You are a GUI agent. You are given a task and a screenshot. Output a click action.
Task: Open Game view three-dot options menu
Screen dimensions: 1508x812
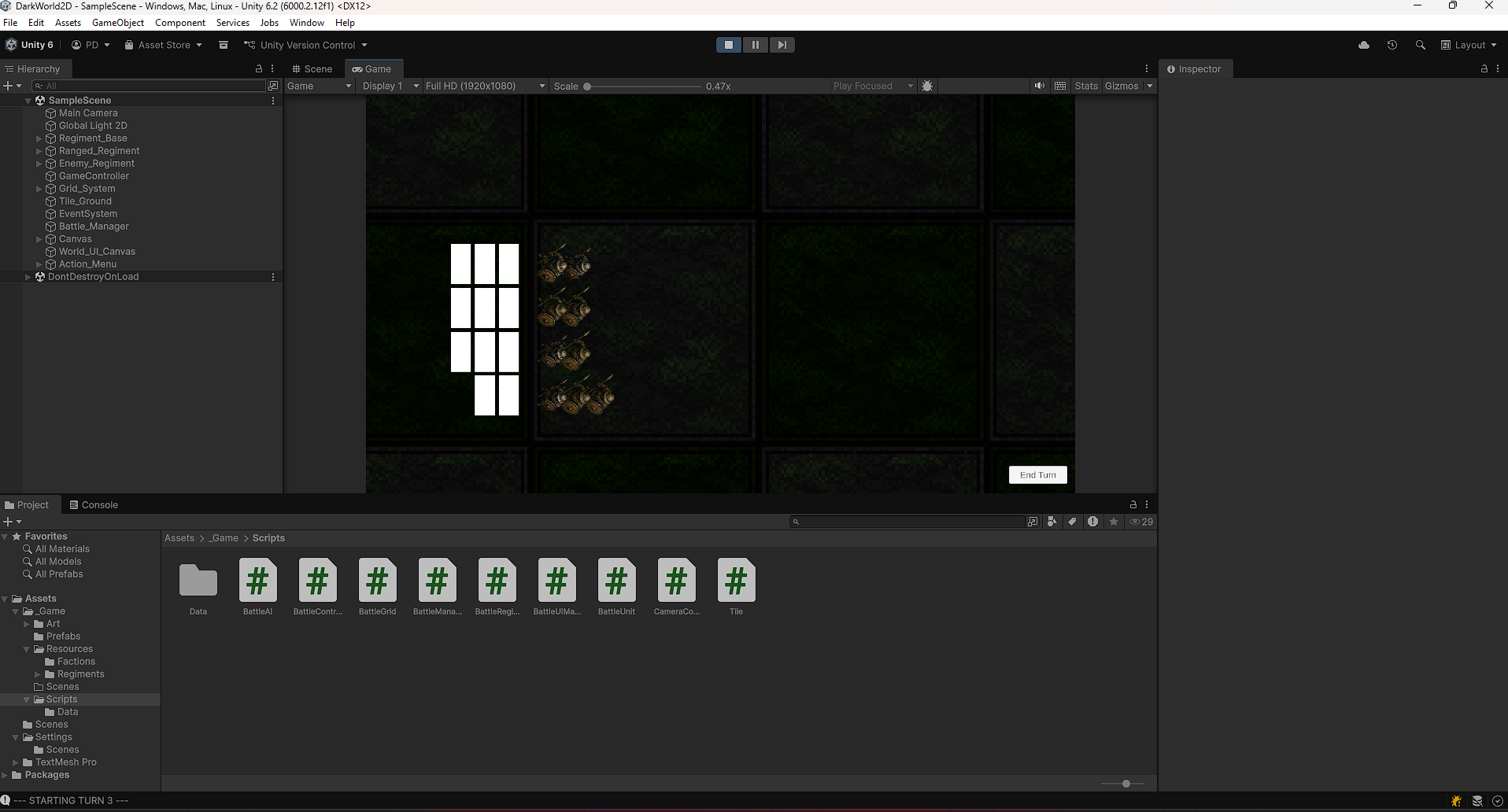pyautogui.click(x=1147, y=68)
